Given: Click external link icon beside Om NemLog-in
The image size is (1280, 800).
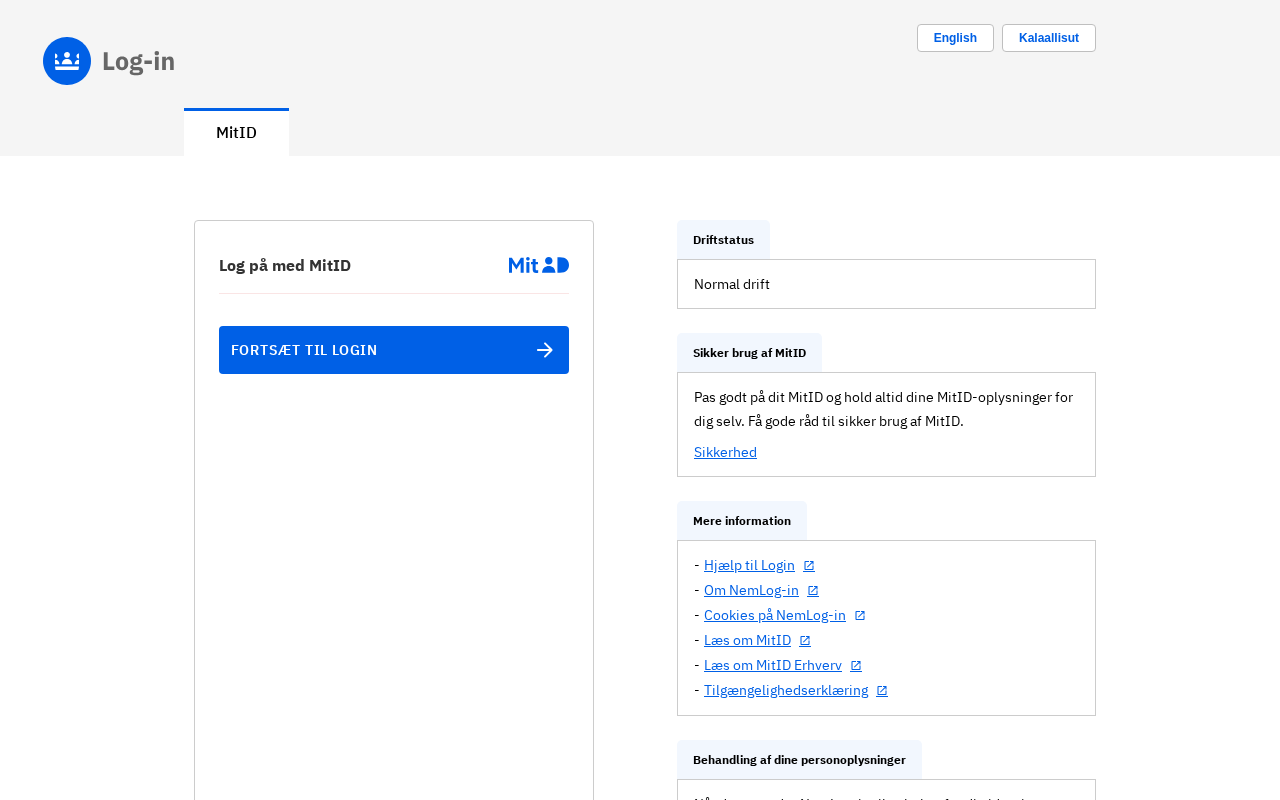Looking at the screenshot, I should click(813, 591).
